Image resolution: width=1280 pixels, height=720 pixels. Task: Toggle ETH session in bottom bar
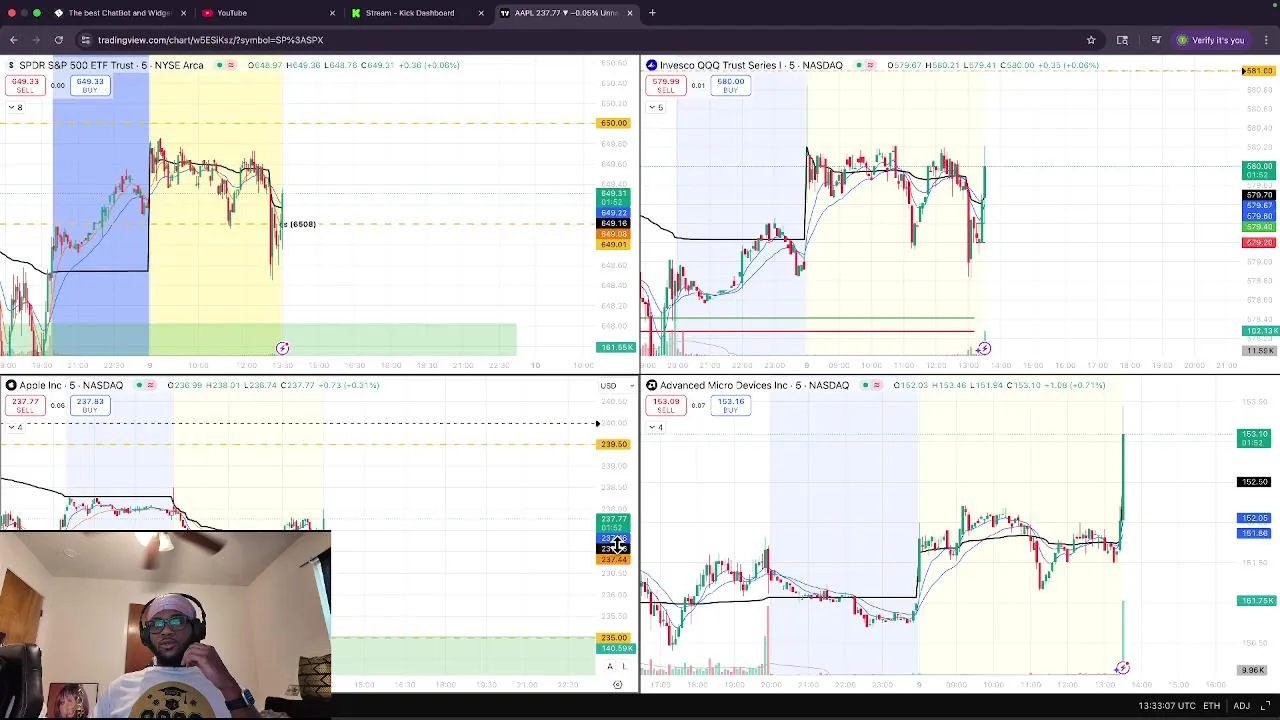tap(1211, 706)
